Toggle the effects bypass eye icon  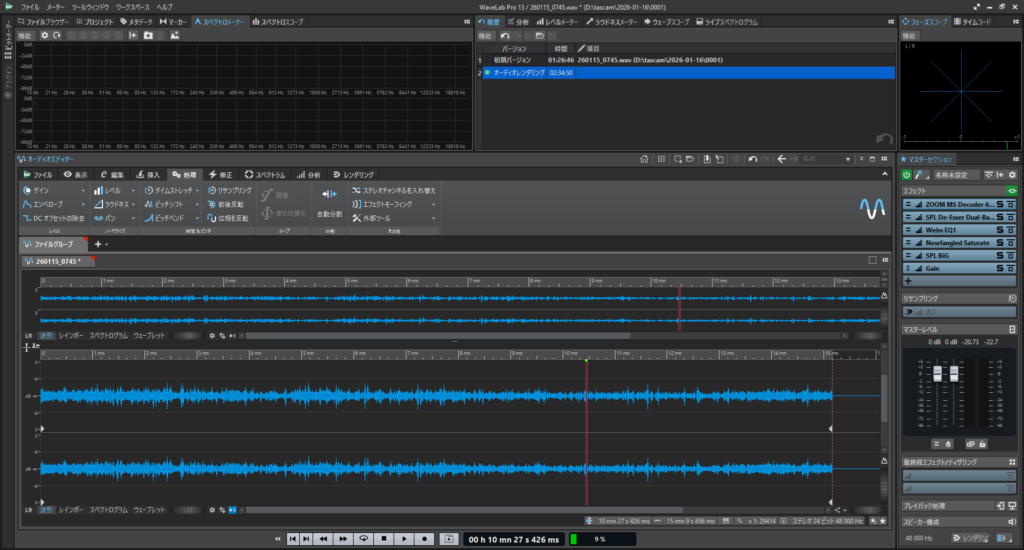point(1011,189)
